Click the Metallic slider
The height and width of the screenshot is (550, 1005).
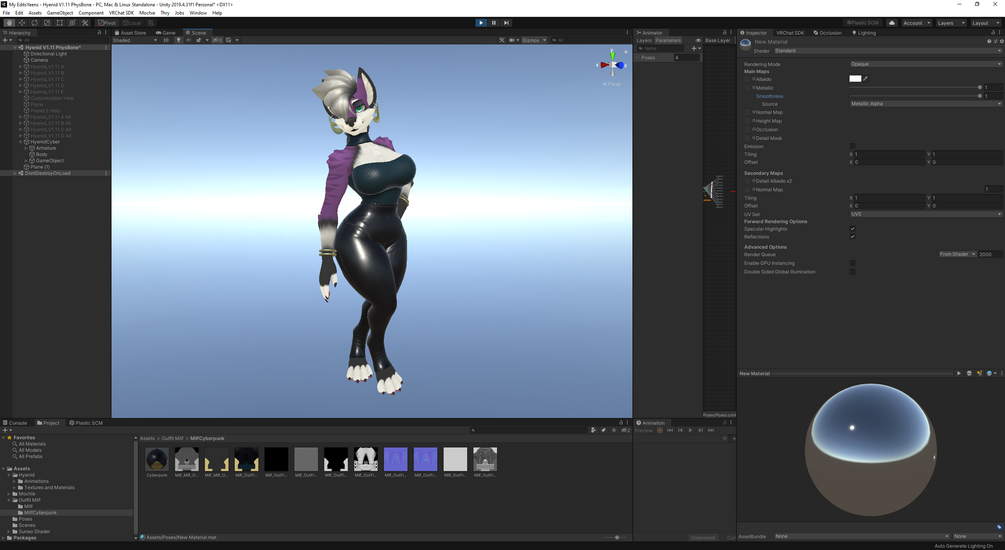tap(915, 87)
